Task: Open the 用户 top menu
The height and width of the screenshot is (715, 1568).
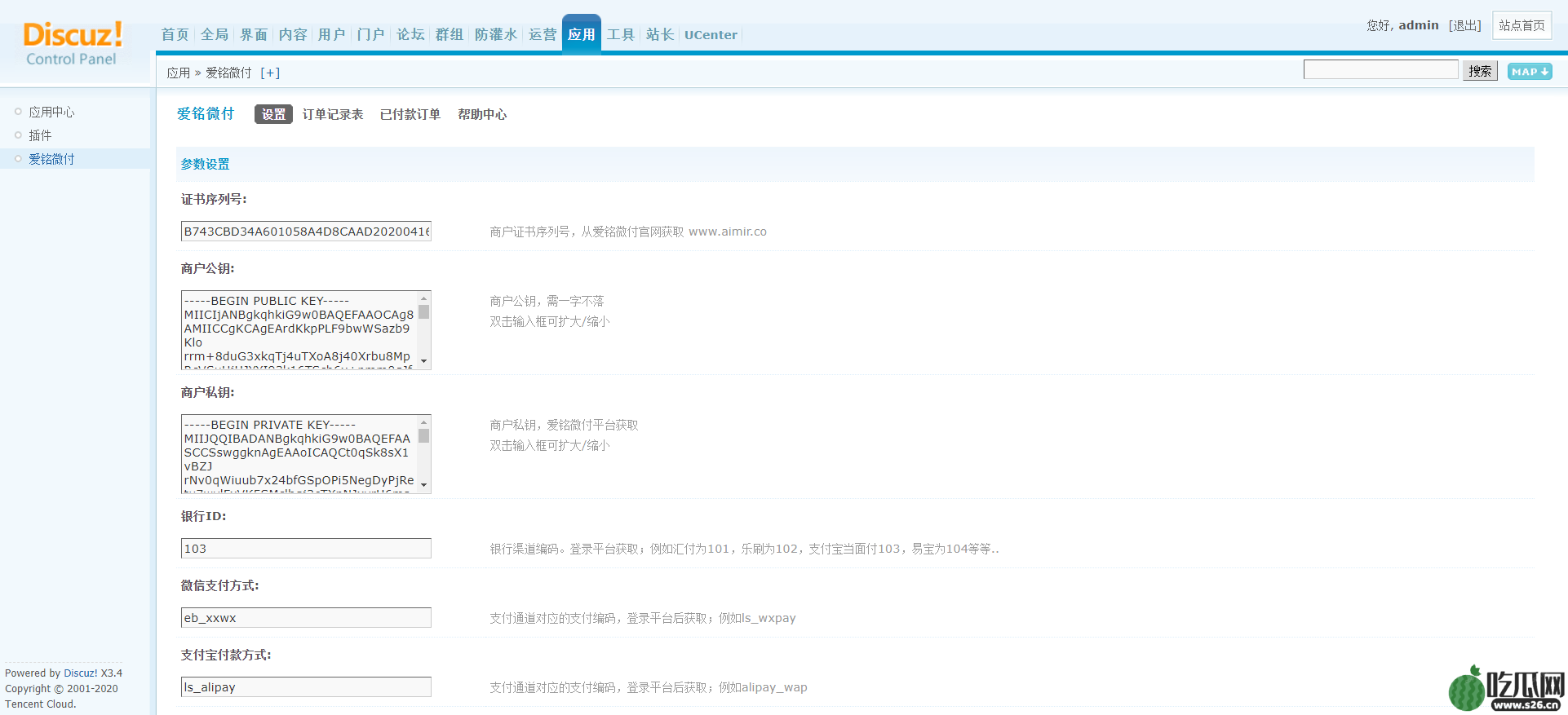Action: 332,34
